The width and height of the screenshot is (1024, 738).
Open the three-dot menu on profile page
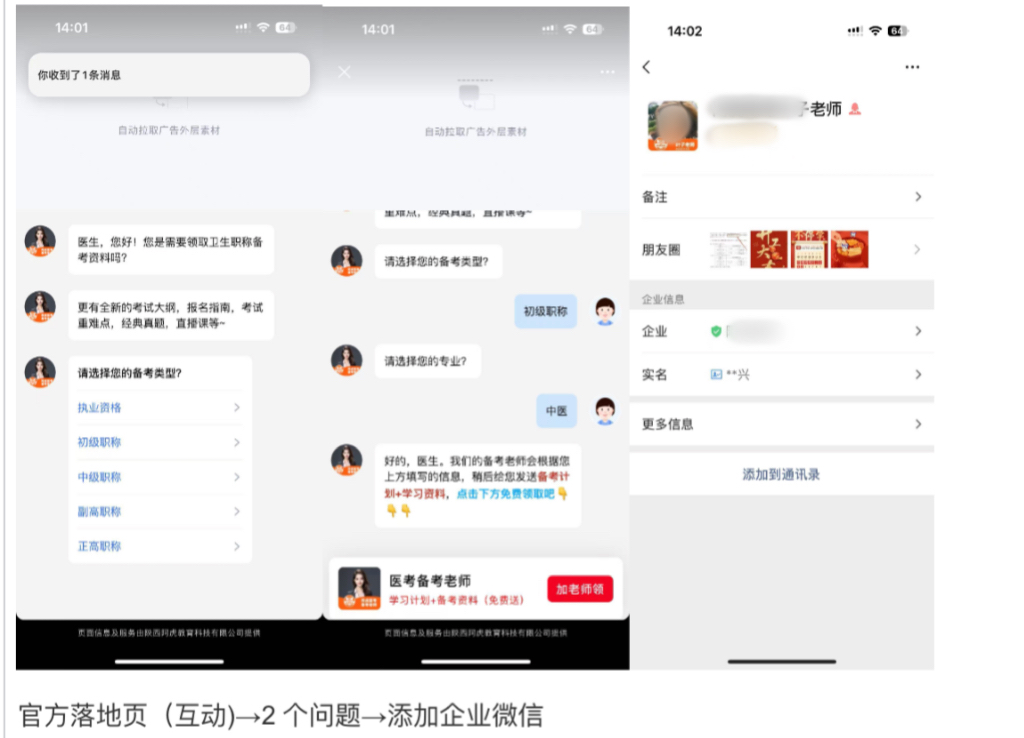coord(911,67)
